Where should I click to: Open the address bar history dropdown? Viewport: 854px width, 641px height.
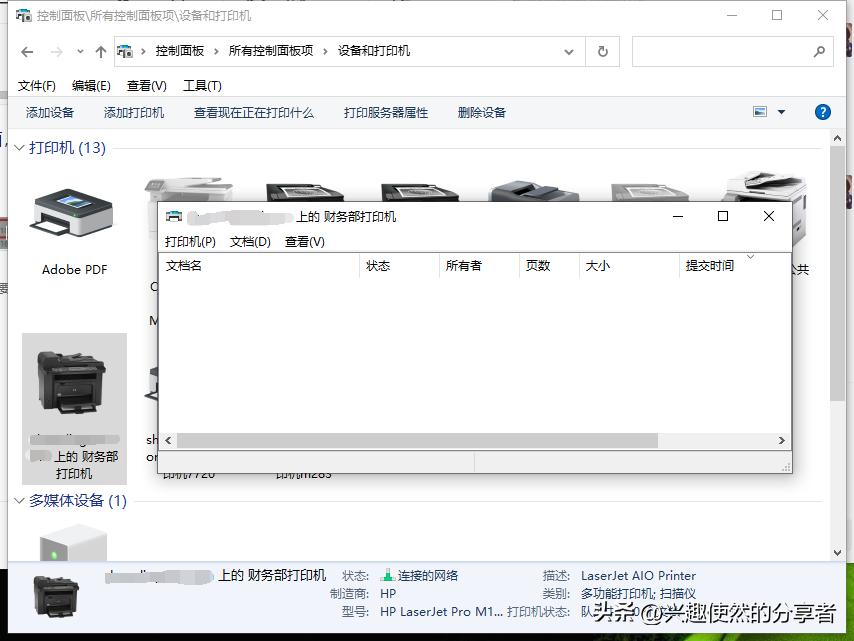(x=567, y=50)
